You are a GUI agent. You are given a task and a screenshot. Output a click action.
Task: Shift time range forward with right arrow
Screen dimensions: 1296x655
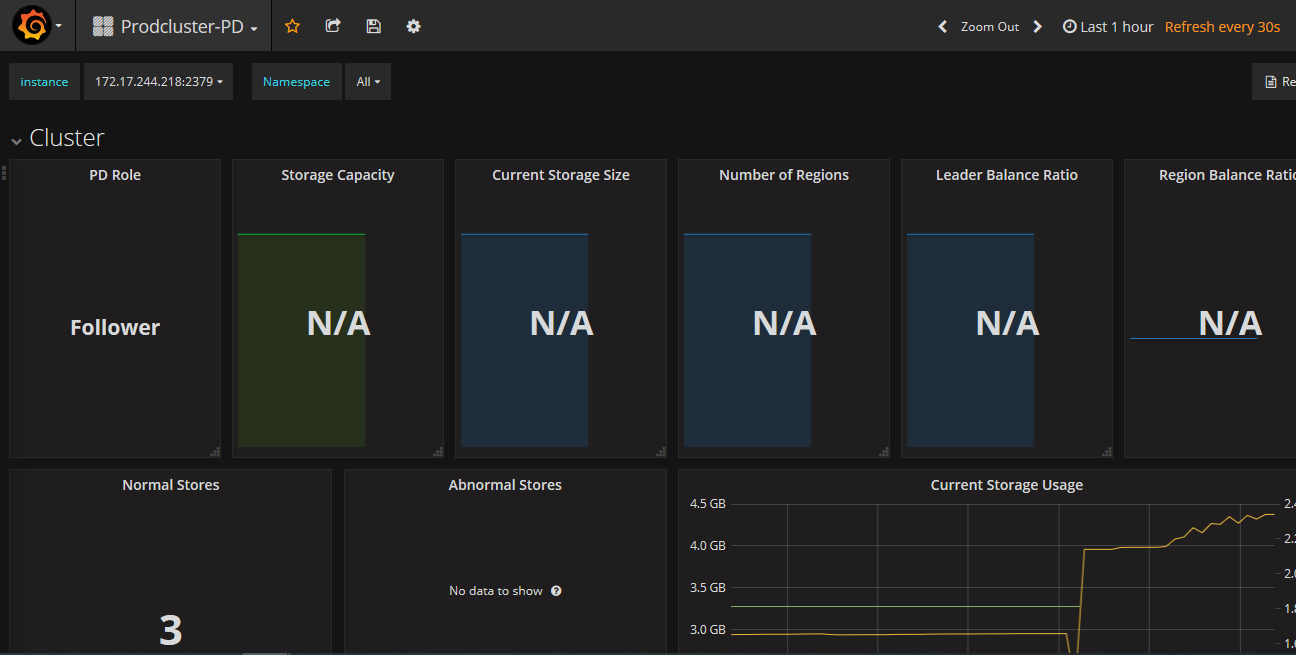[1038, 27]
